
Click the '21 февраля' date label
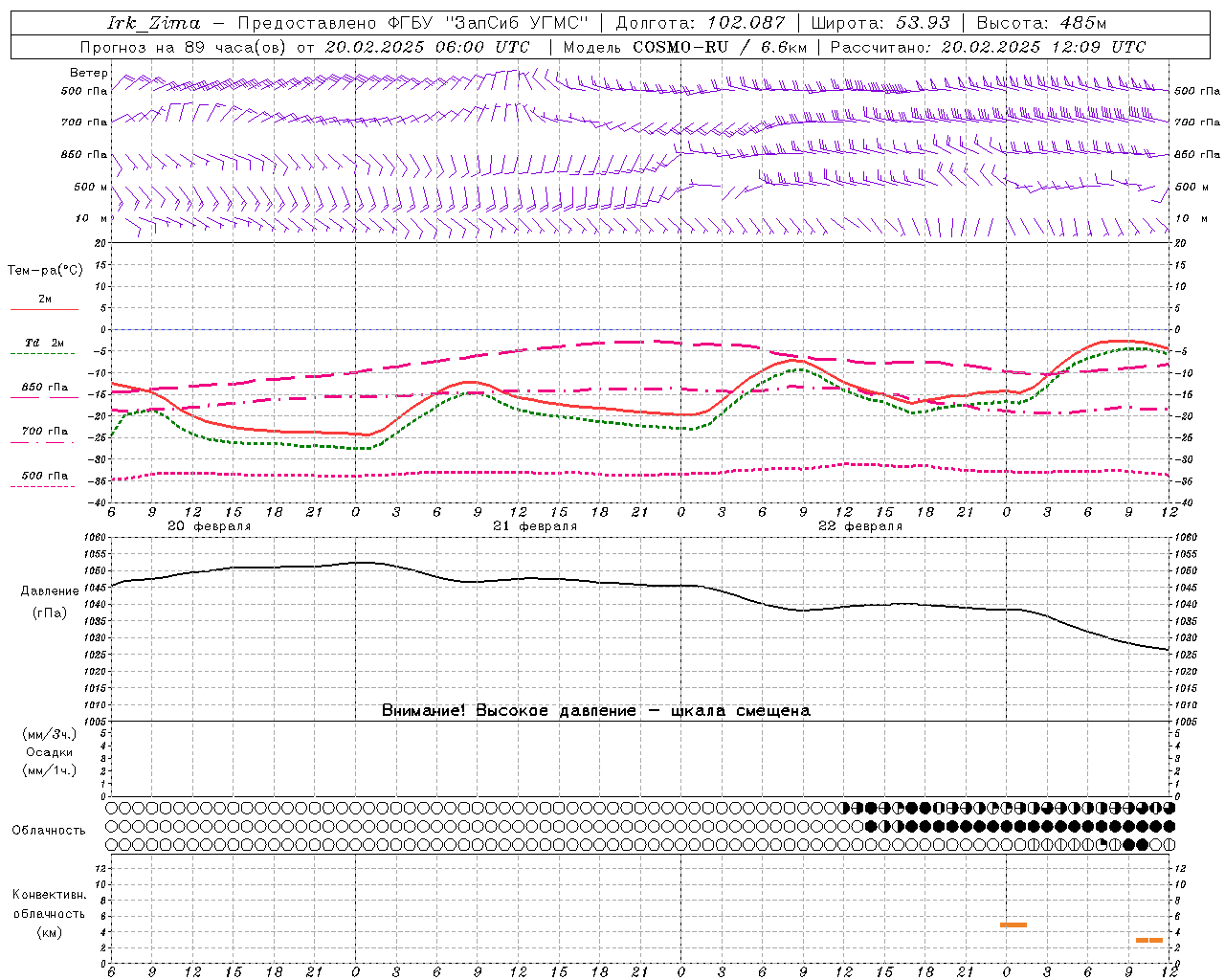[x=535, y=526]
